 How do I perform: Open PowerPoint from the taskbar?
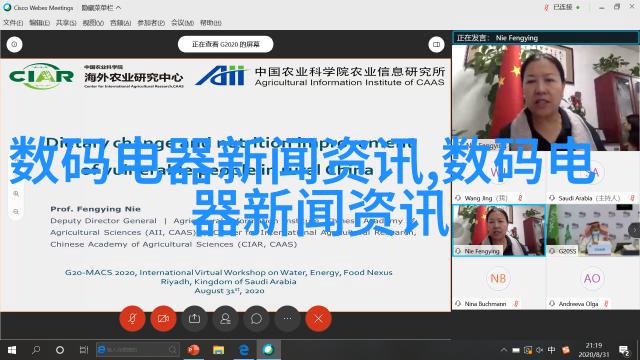(193, 350)
